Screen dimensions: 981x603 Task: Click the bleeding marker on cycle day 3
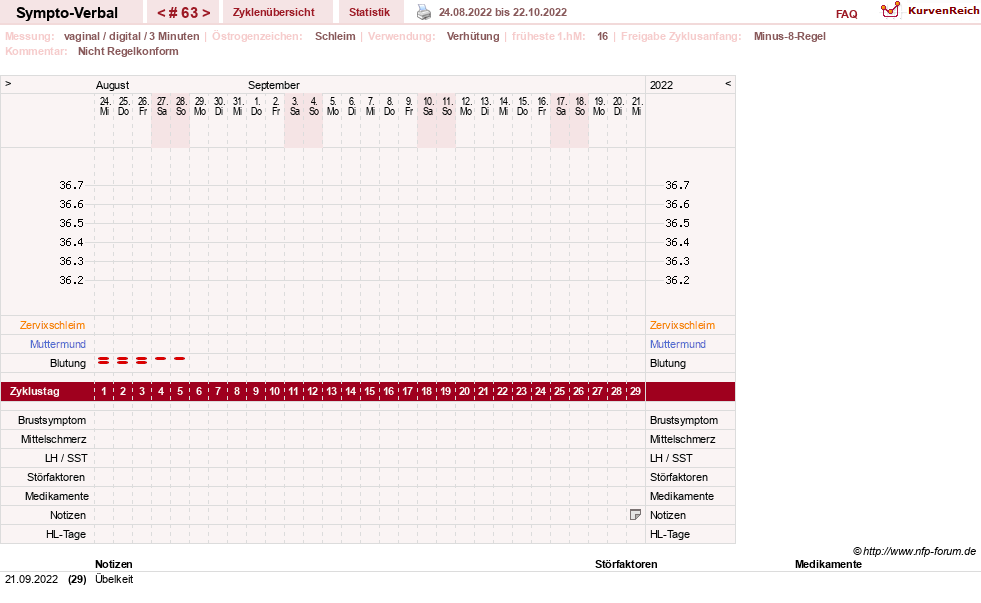tap(141, 360)
